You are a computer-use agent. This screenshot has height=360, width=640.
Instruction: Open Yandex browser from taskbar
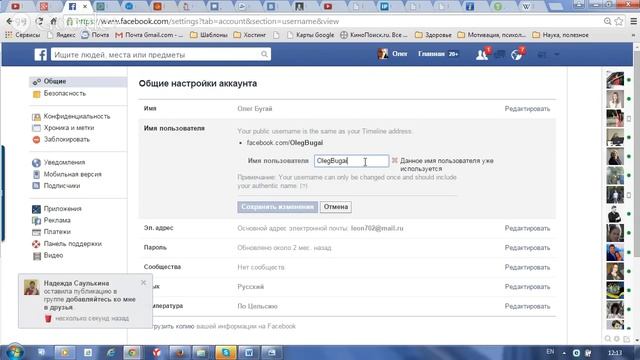pos(156,352)
